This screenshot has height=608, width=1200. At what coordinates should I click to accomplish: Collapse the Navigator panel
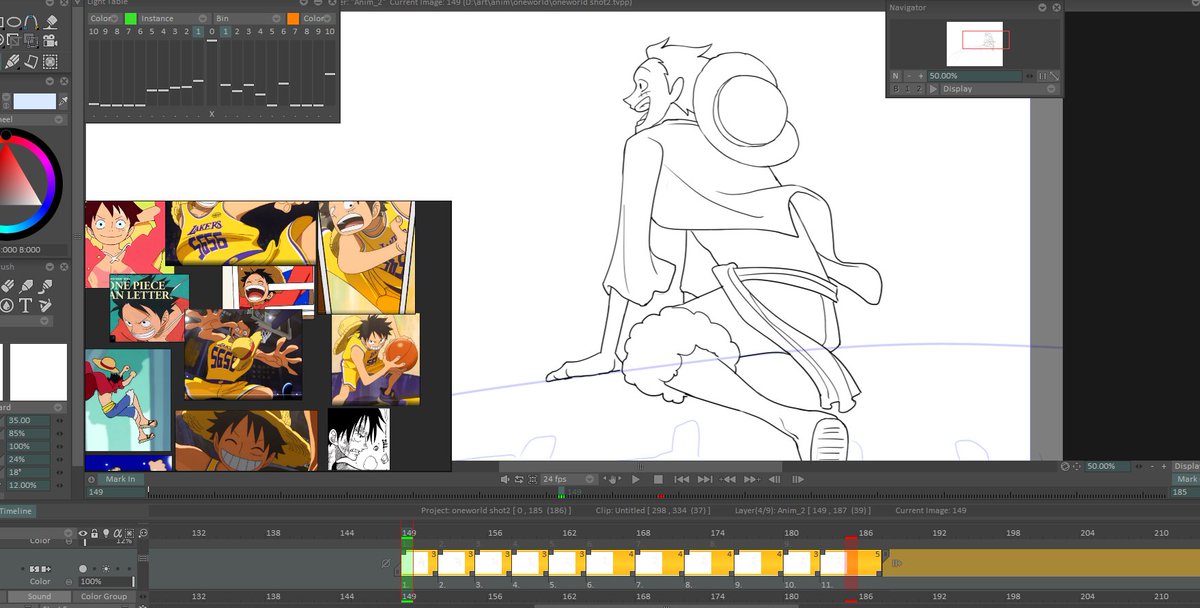(1043, 7)
